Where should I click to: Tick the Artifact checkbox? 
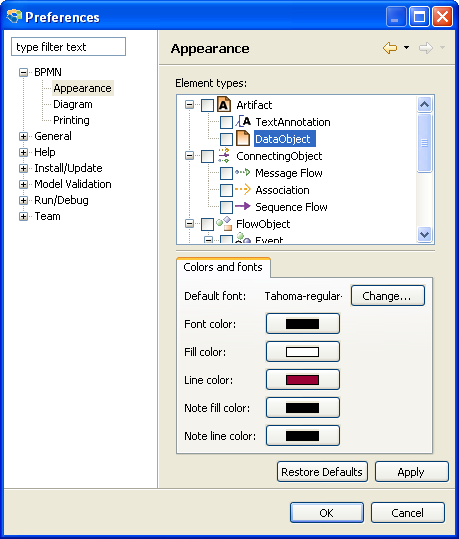[207, 105]
